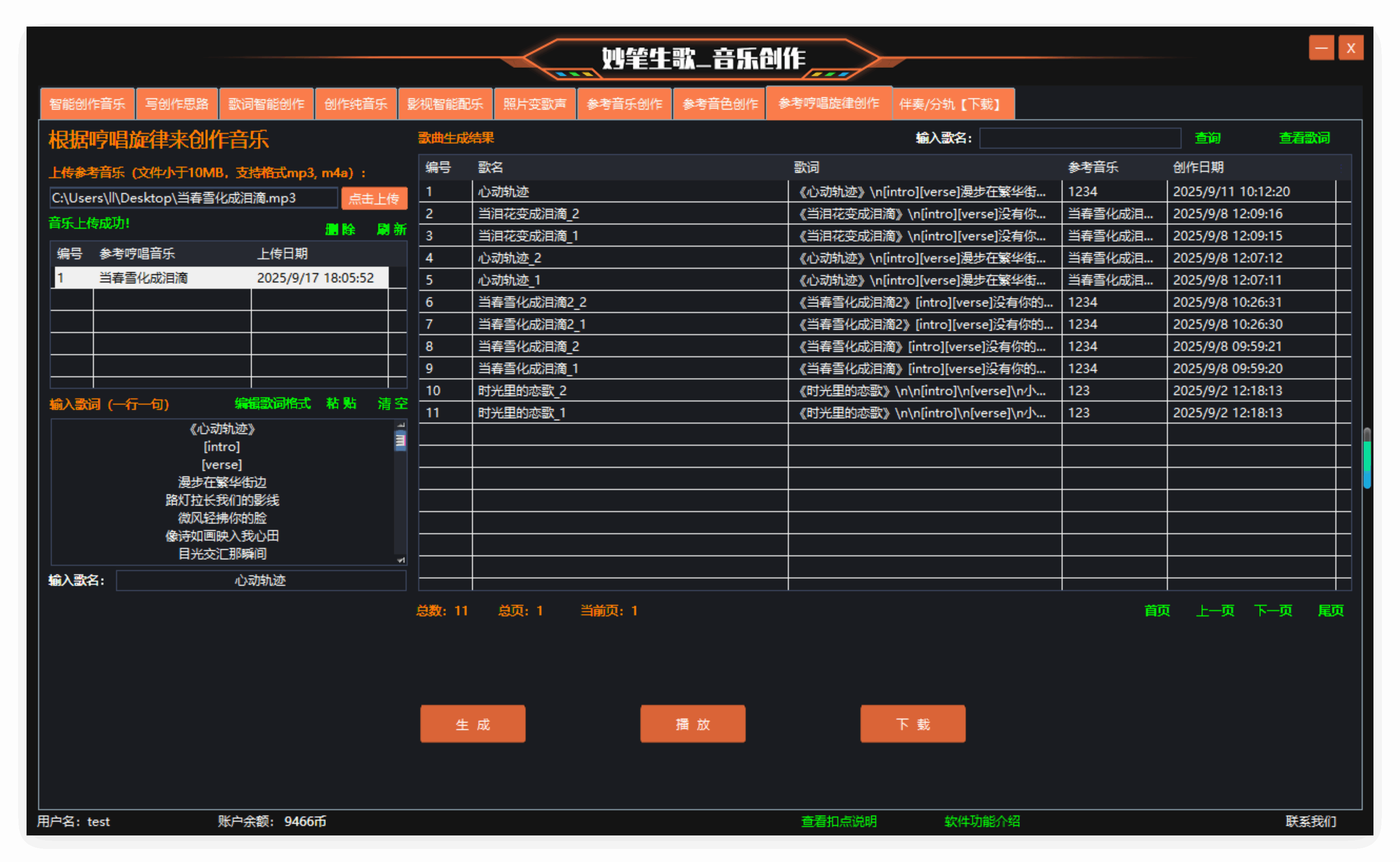Click the green 刷新 link
This screenshot has width=1400, height=862.
(x=391, y=229)
